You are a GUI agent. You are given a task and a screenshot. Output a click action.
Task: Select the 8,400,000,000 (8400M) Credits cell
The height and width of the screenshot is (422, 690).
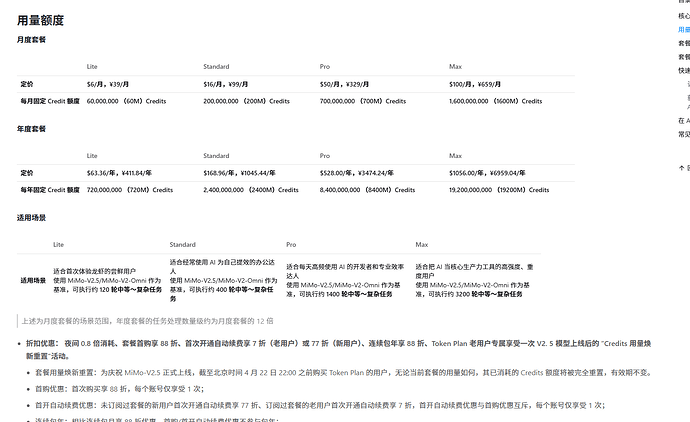[367, 190]
